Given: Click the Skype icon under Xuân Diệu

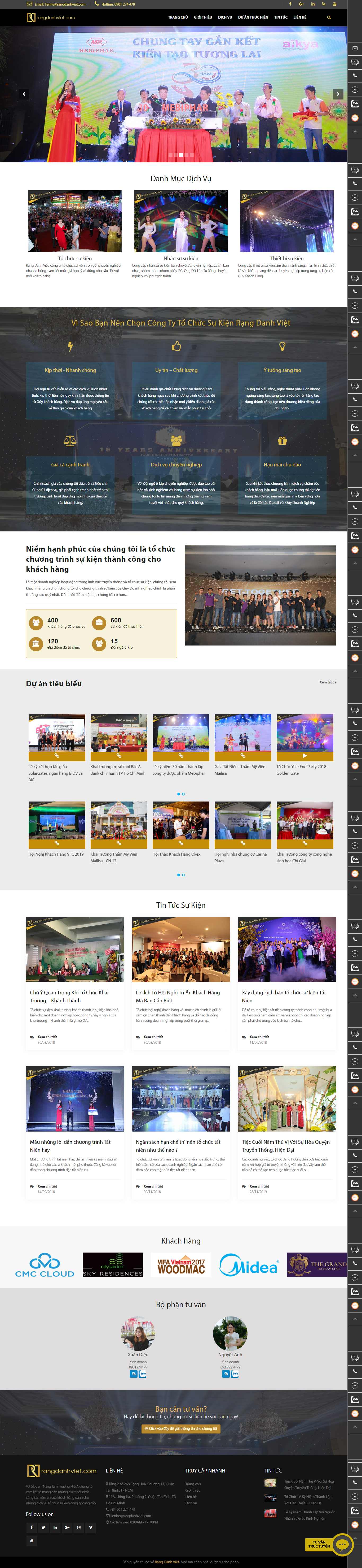Looking at the screenshot, I should tap(134, 1374).
